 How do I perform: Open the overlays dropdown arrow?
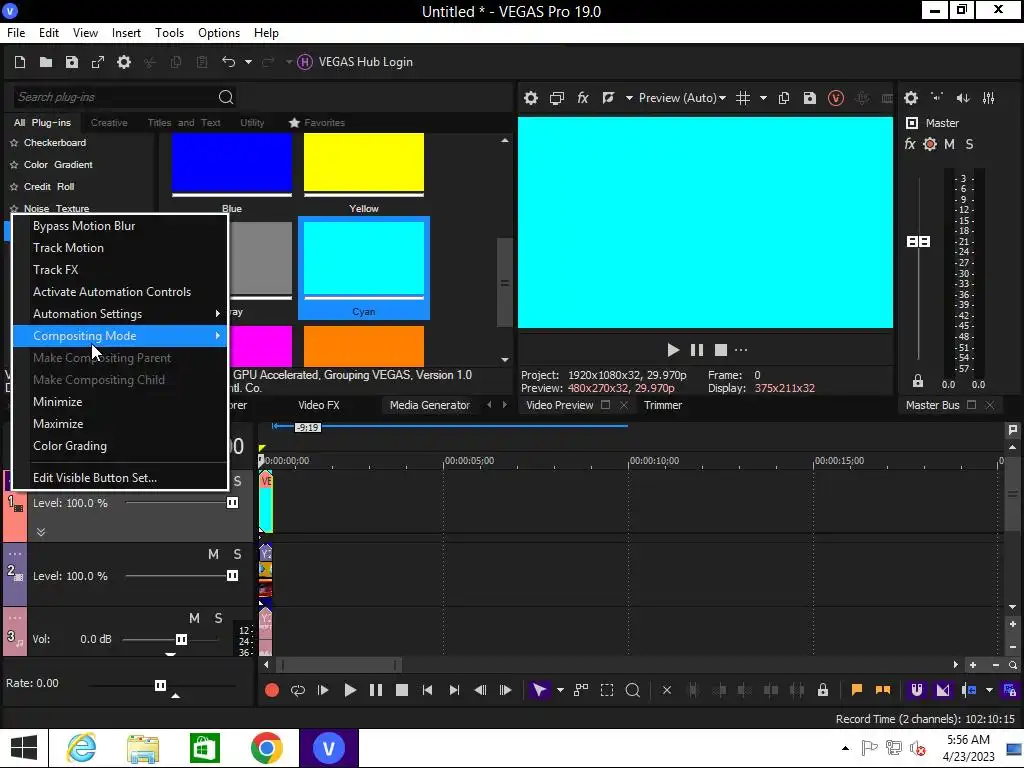coord(763,98)
